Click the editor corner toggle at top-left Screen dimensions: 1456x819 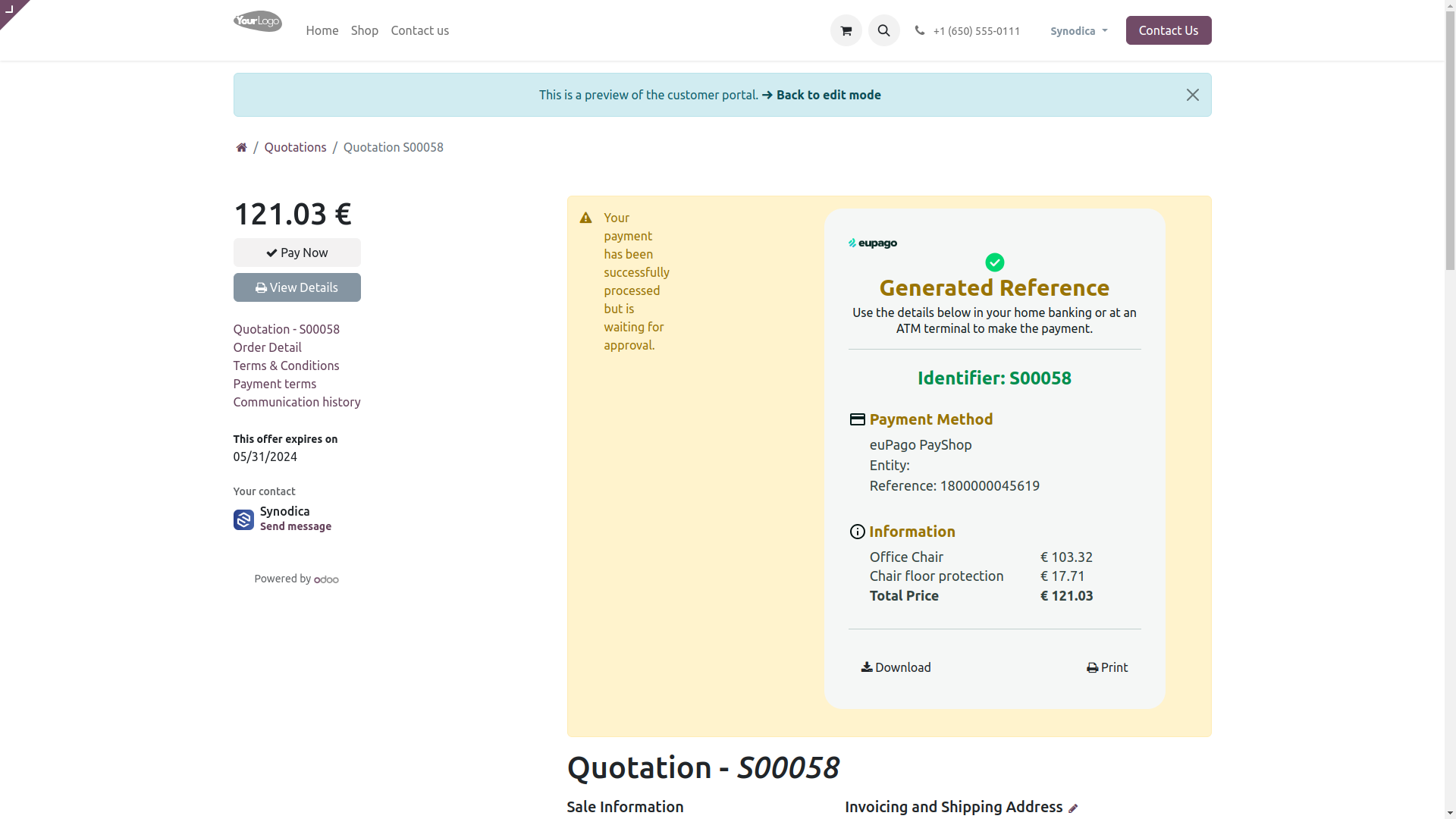pyautogui.click(x=11, y=10)
